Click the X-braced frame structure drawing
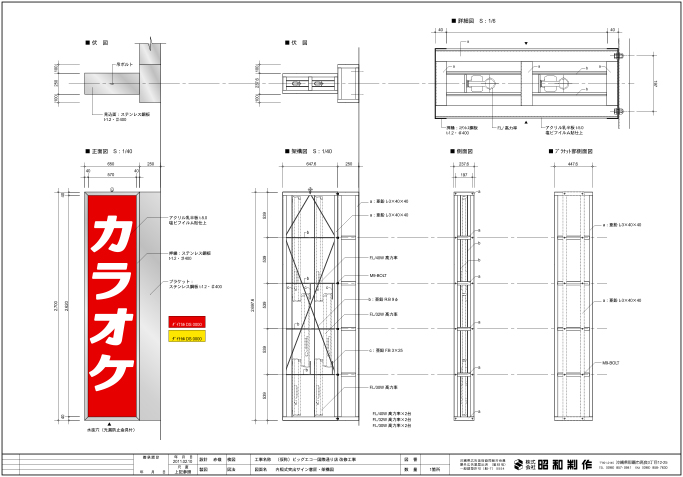The image size is (683, 477). point(321,306)
